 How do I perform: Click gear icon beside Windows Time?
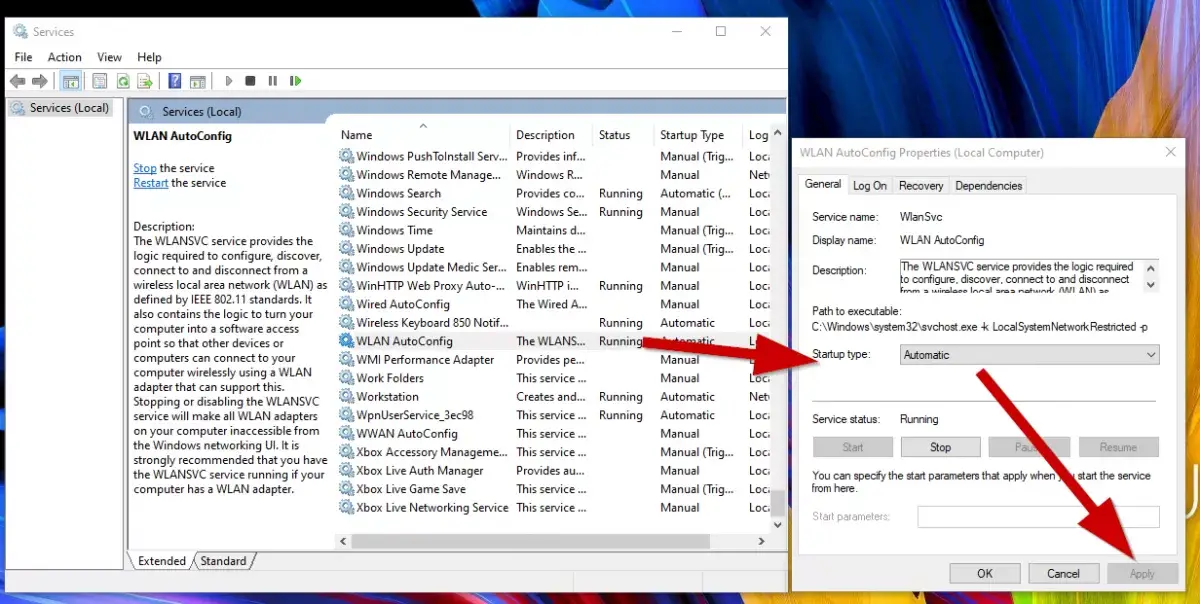point(347,230)
